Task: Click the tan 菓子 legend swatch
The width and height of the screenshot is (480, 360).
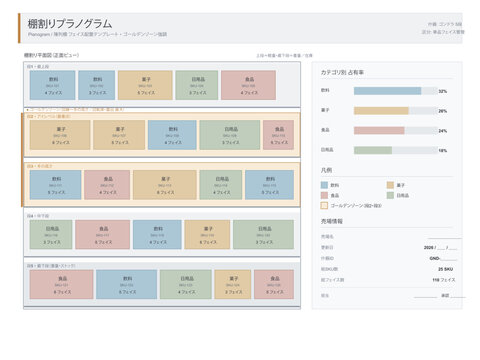Action: tap(390, 185)
